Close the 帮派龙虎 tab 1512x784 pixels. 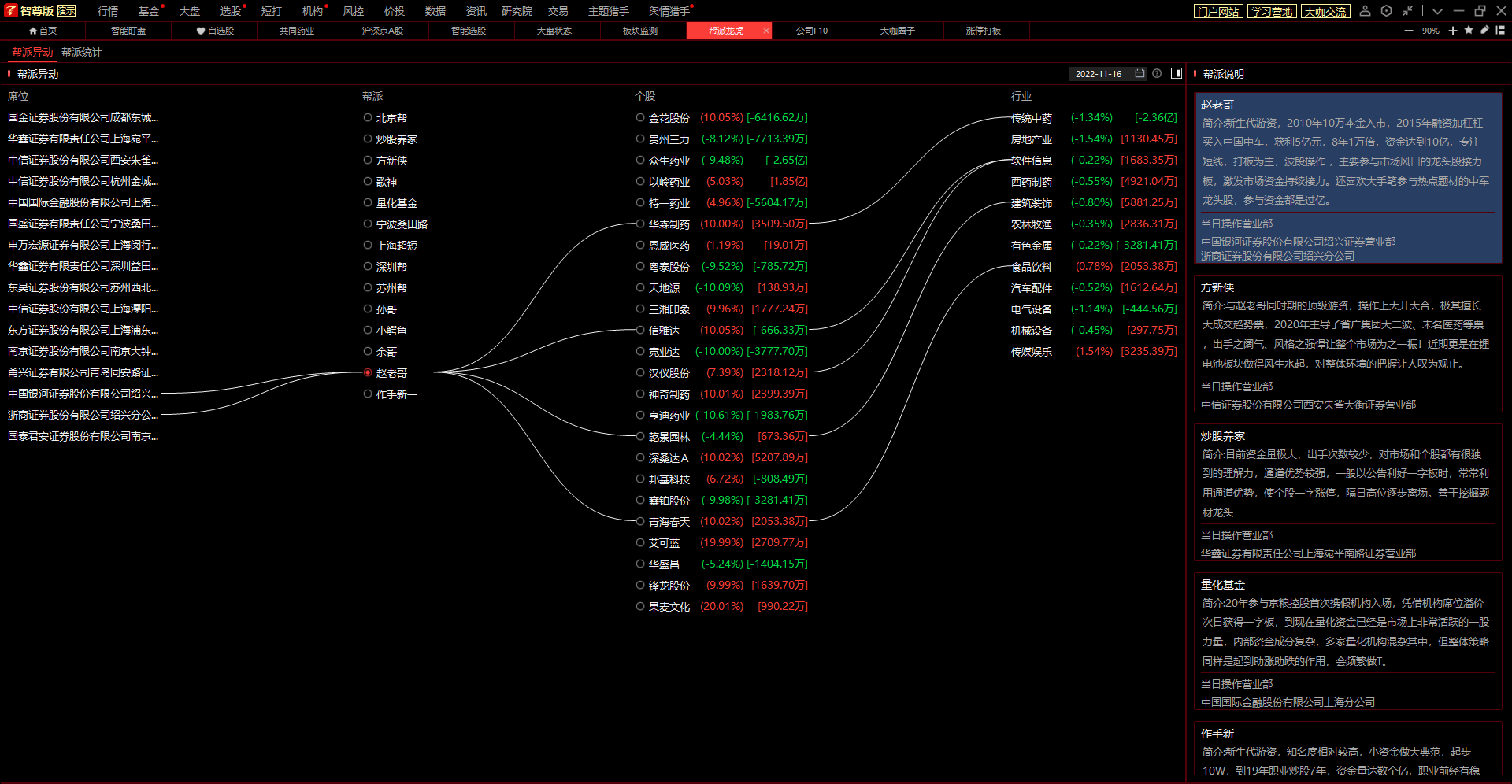click(x=766, y=31)
